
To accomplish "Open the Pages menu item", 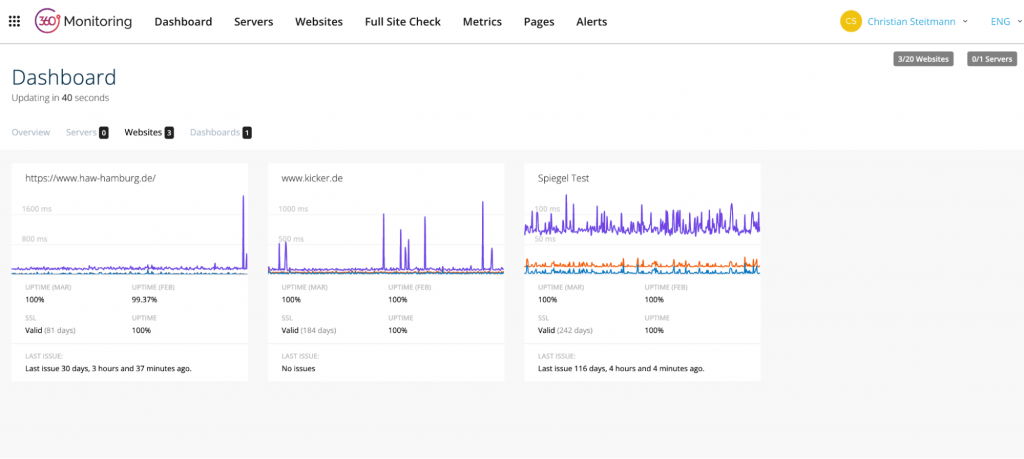I will click(539, 22).
